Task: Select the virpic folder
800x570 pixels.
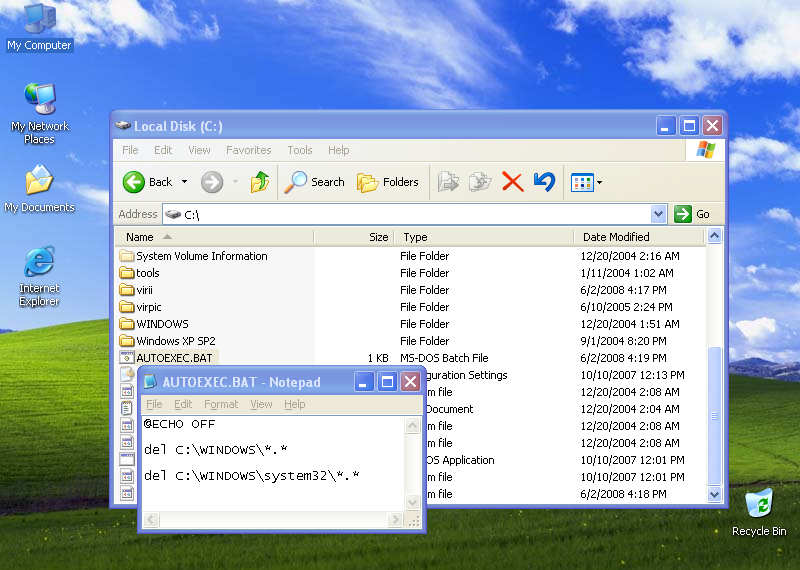Action: coord(140,307)
